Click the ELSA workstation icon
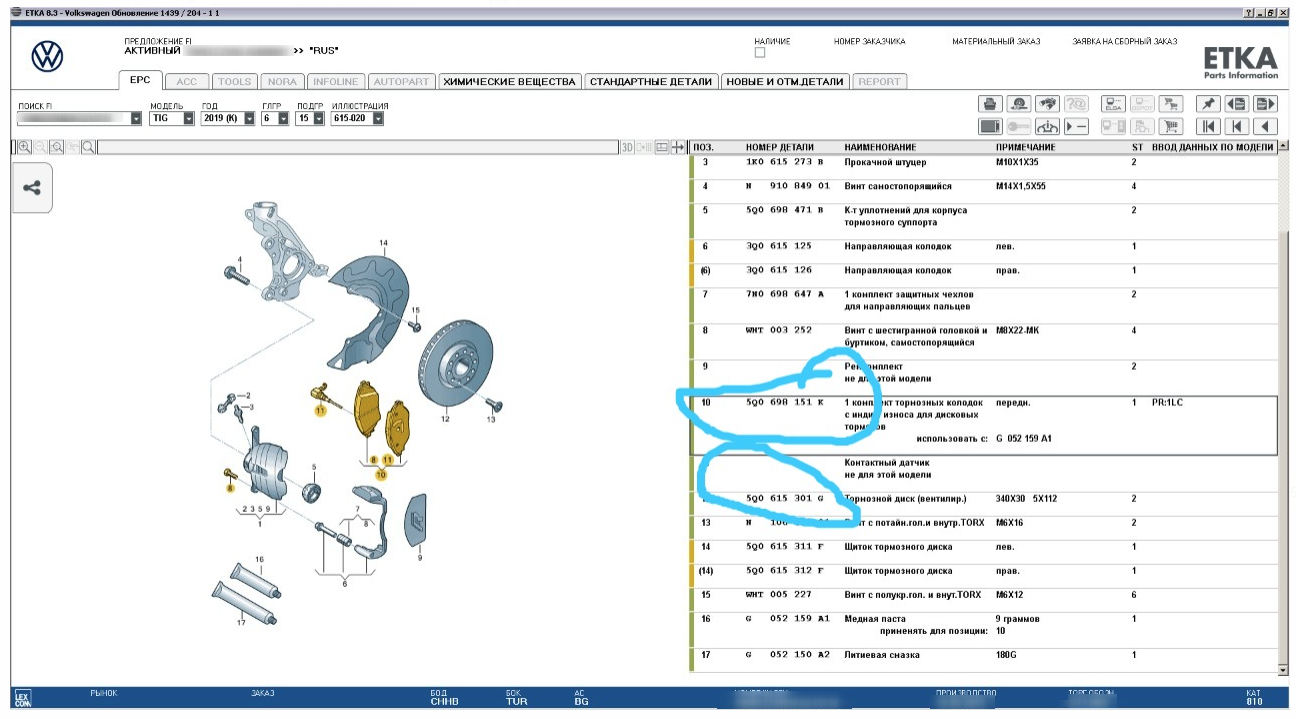 click(1113, 104)
